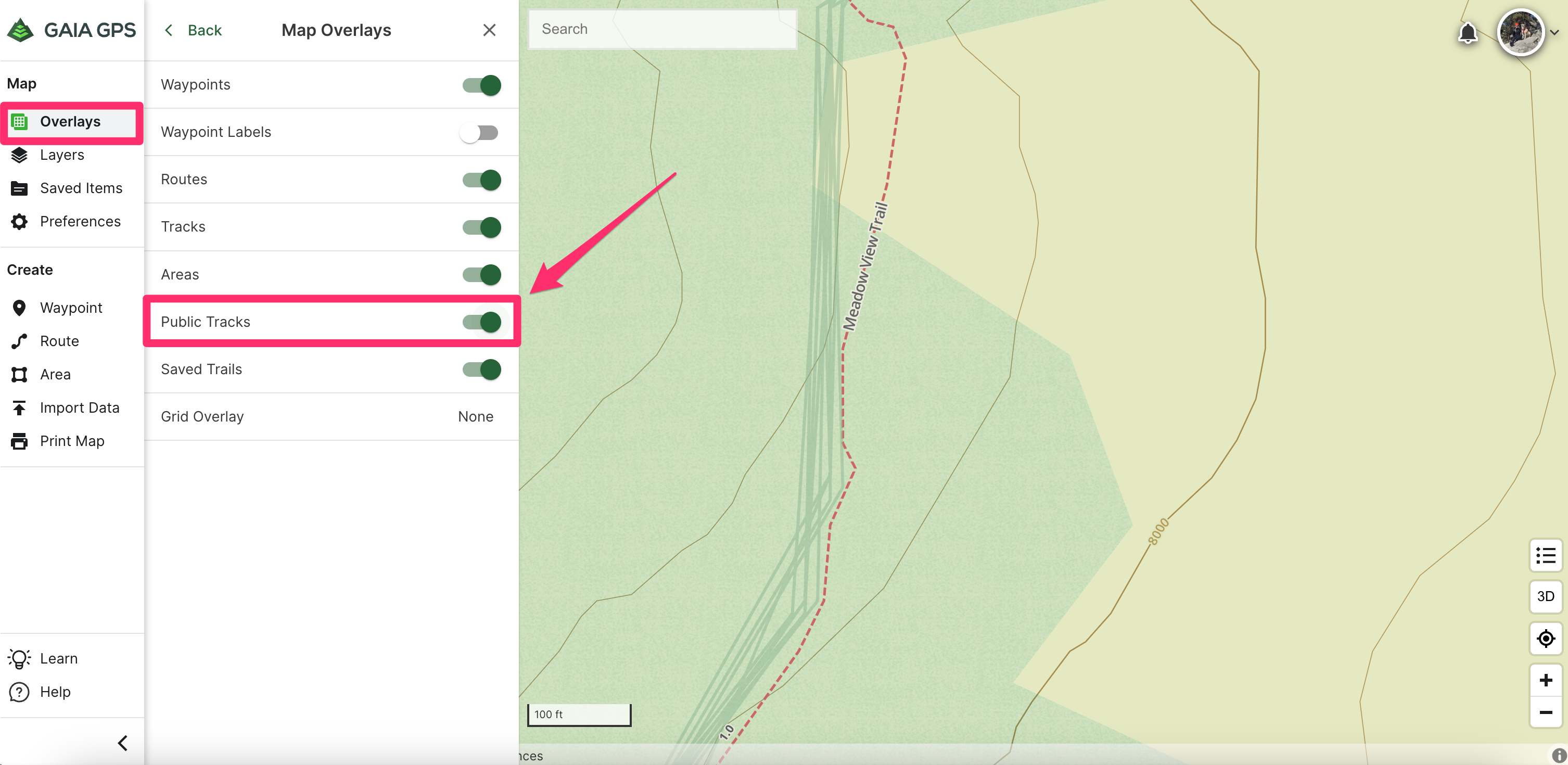Enable the Waypoint Labels toggle

click(x=479, y=133)
